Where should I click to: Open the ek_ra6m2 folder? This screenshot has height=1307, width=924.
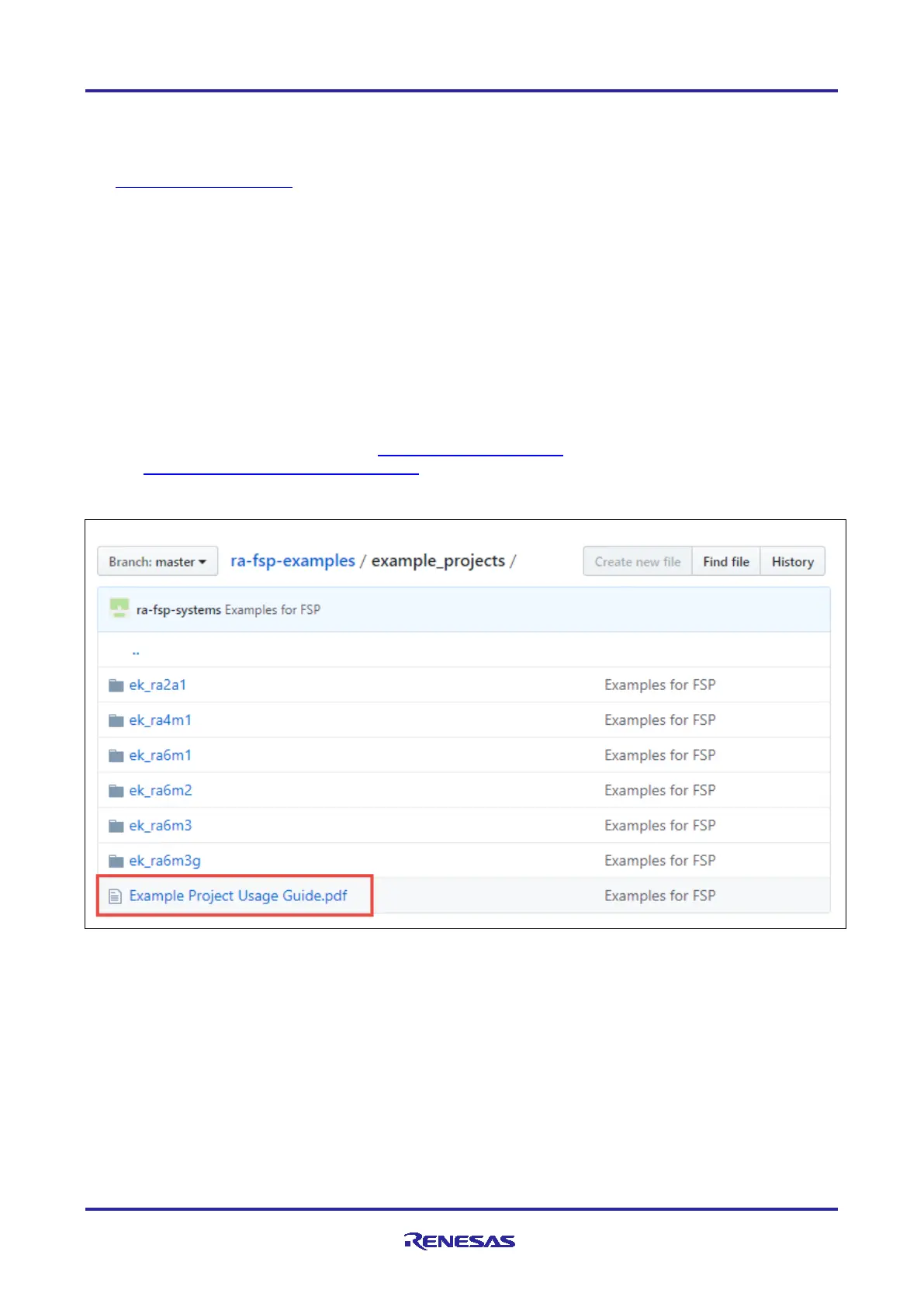coord(161,790)
